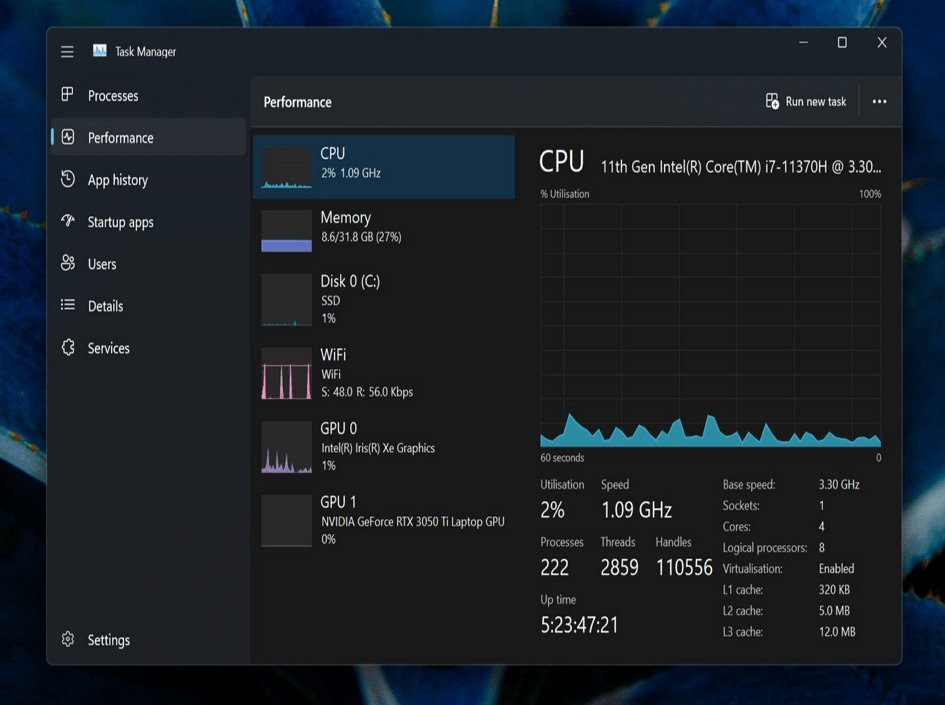Click the Task Manager app icon
The width and height of the screenshot is (945, 705).
[x=100, y=51]
